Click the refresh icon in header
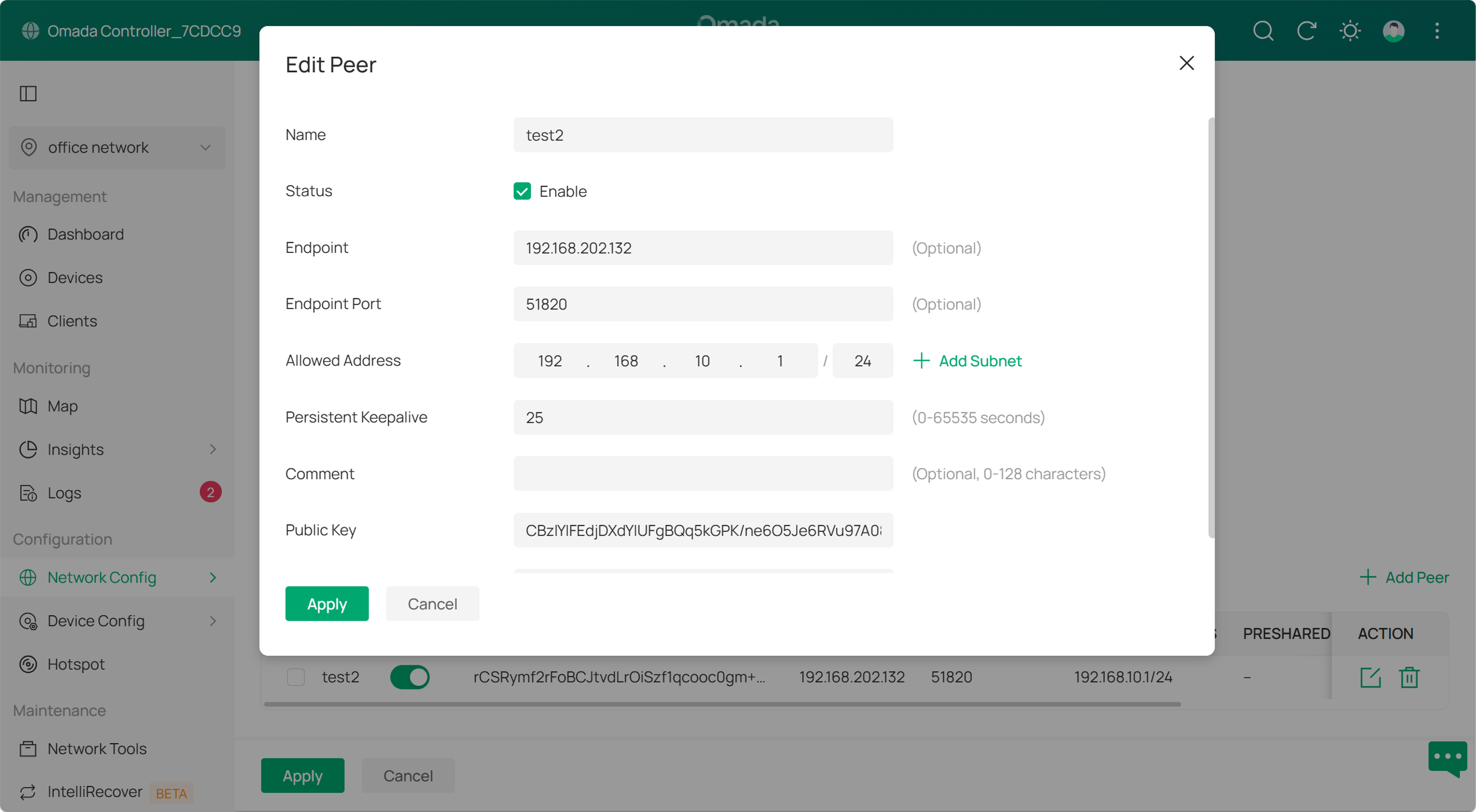Viewport: 1476px width, 812px height. click(1306, 31)
